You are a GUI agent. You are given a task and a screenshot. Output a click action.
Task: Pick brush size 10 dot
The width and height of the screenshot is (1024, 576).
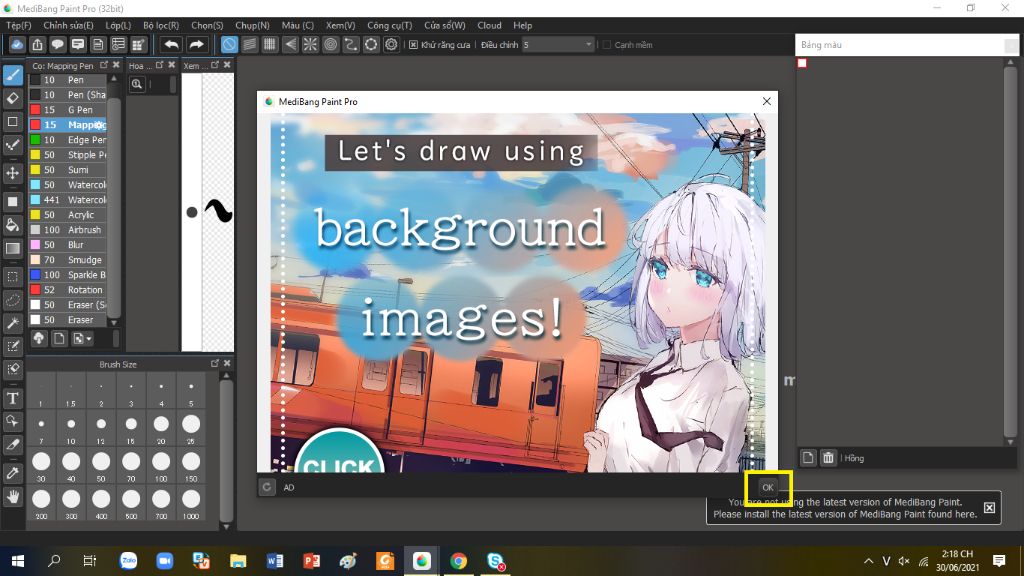(x=71, y=425)
